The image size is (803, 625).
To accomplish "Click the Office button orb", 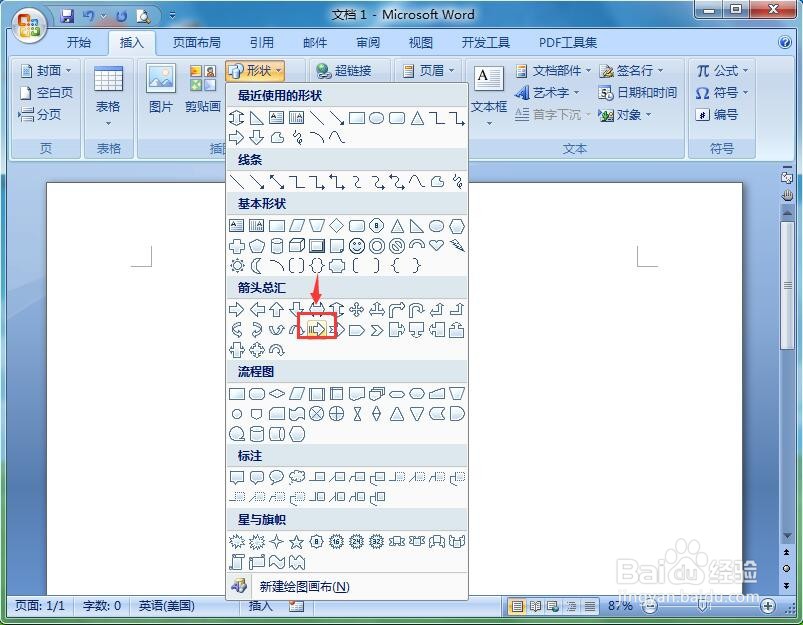I will click(28, 25).
